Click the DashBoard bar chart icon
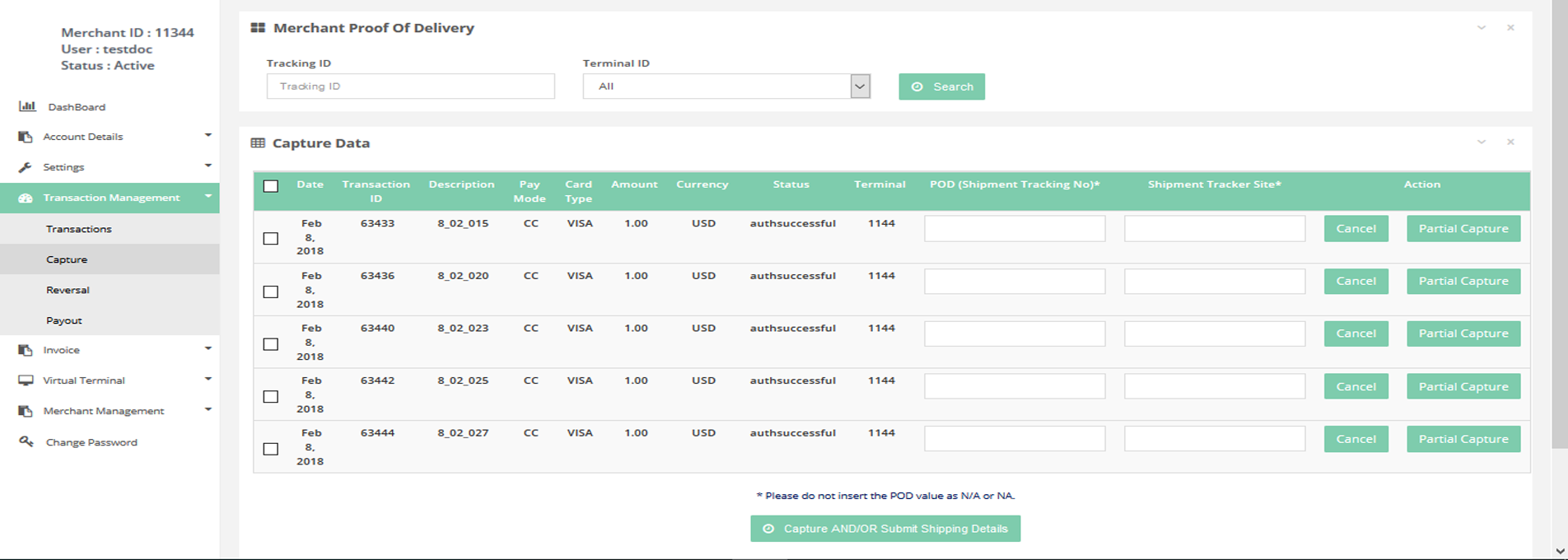 pos(26,106)
